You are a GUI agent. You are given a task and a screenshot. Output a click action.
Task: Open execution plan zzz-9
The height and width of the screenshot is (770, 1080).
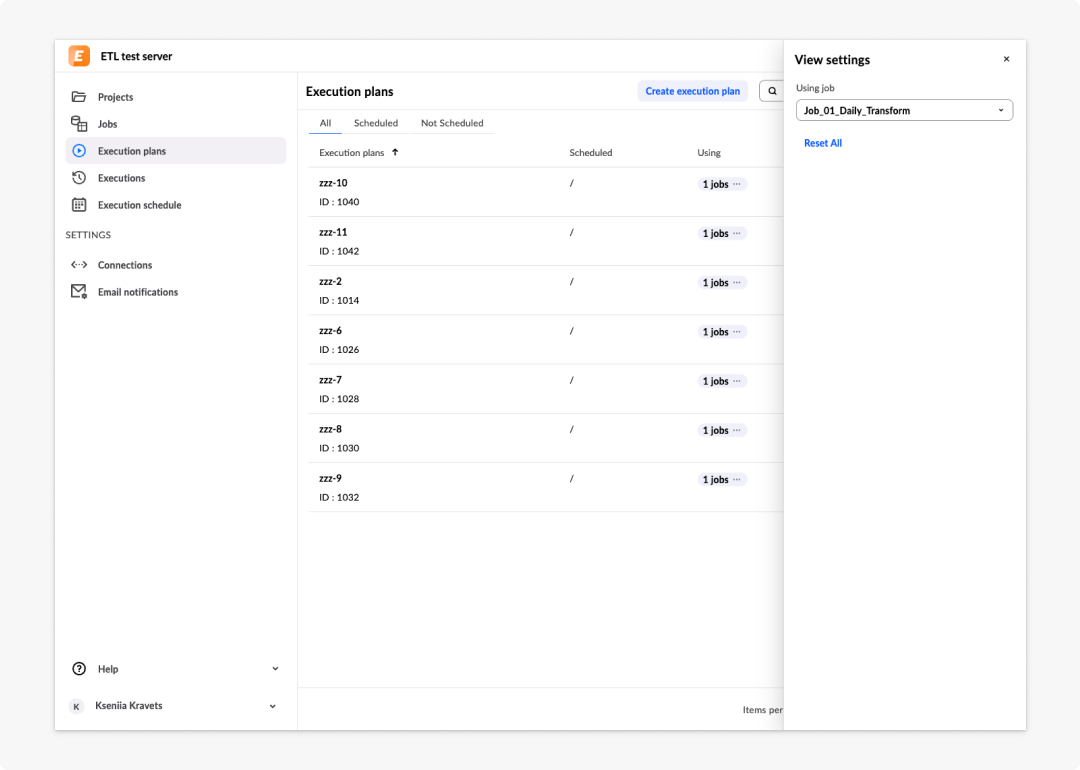coord(331,478)
